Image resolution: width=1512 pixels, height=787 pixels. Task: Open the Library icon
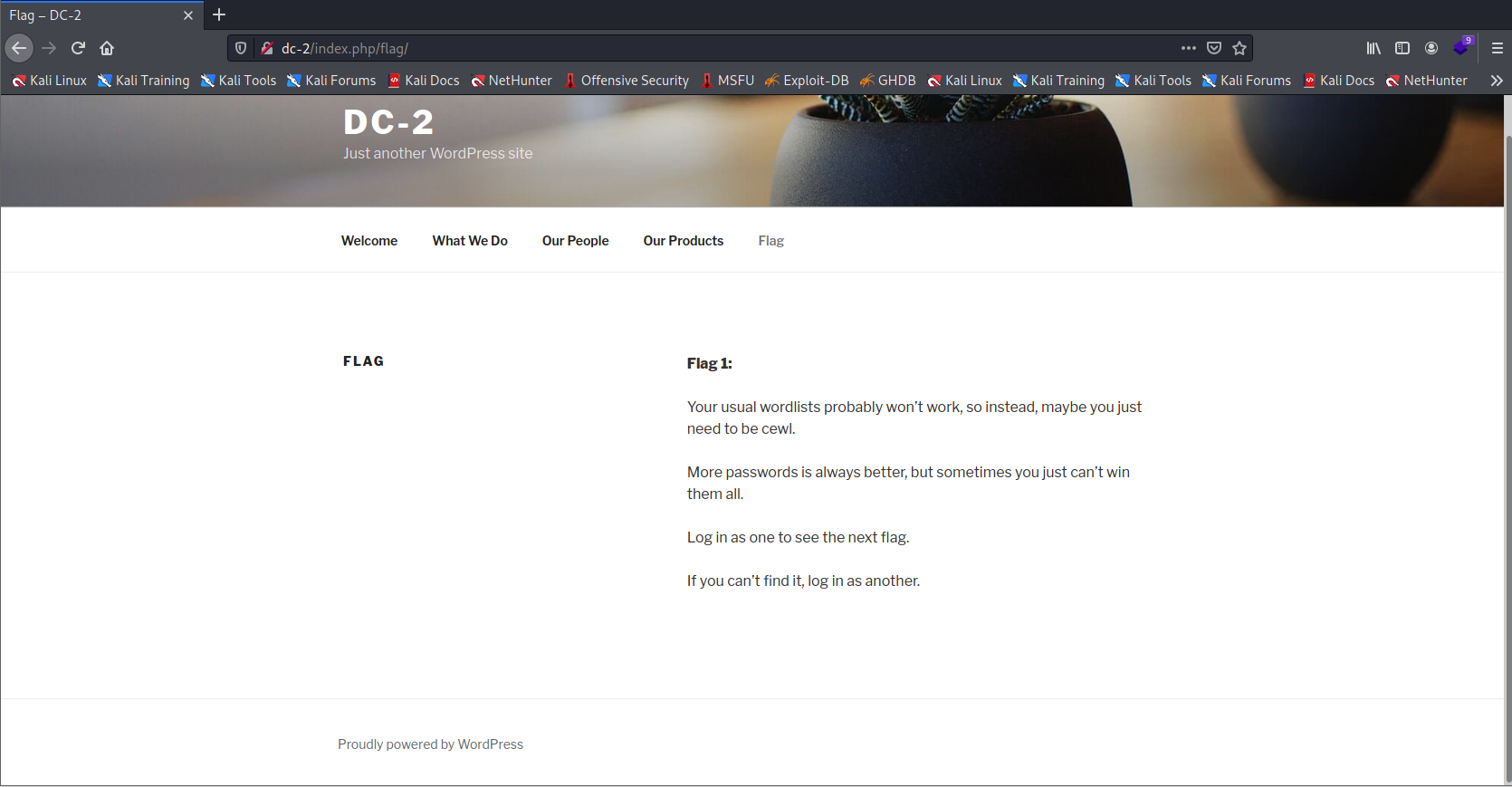(x=1373, y=48)
